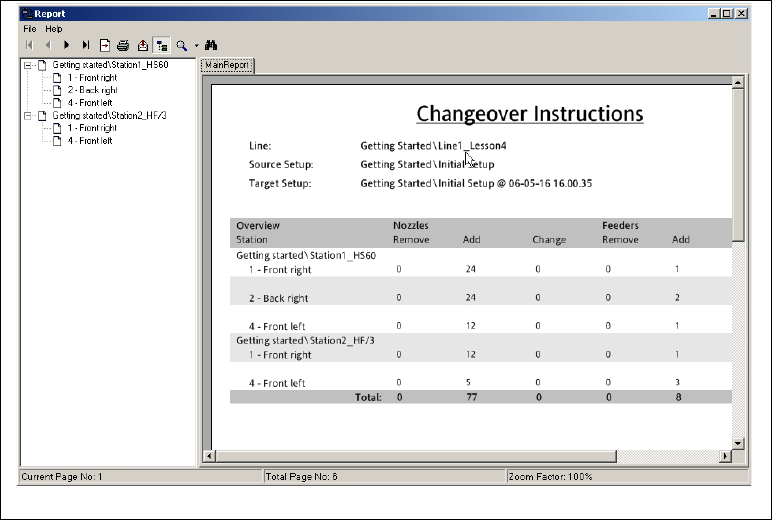Open the File menu
This screenshot has width=772, height=520.
30,29
